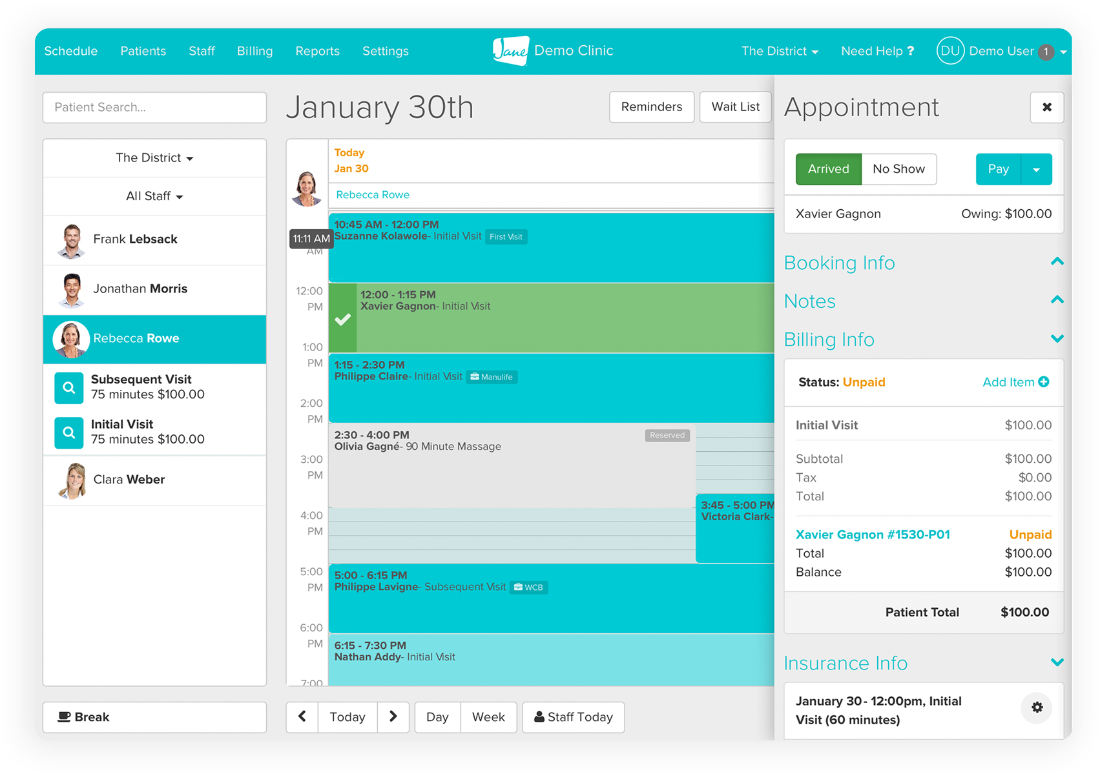Image resolution: width=1100 pixels, height=774 pixels.
Task: Click the plus icon next to Add Item
Action: pyautogui.click(x=1044, y=382)
